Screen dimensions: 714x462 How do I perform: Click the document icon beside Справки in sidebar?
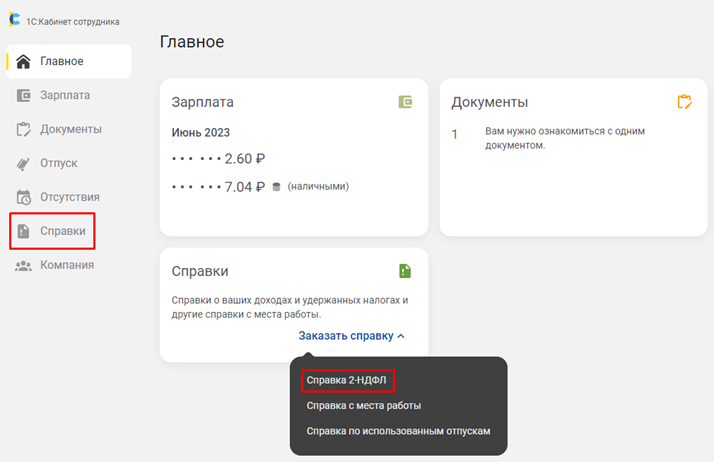pos(24,231)
